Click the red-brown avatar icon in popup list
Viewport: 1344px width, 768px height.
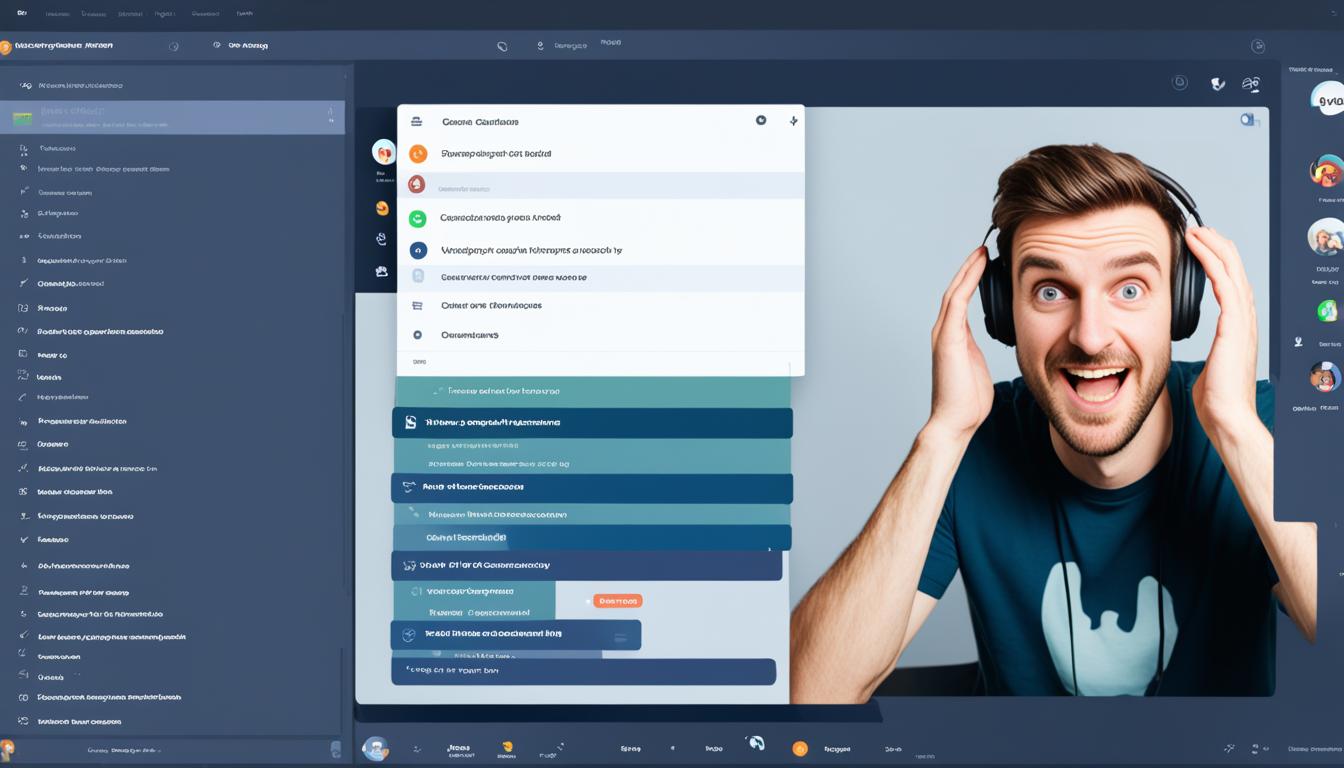click(417, 185)
